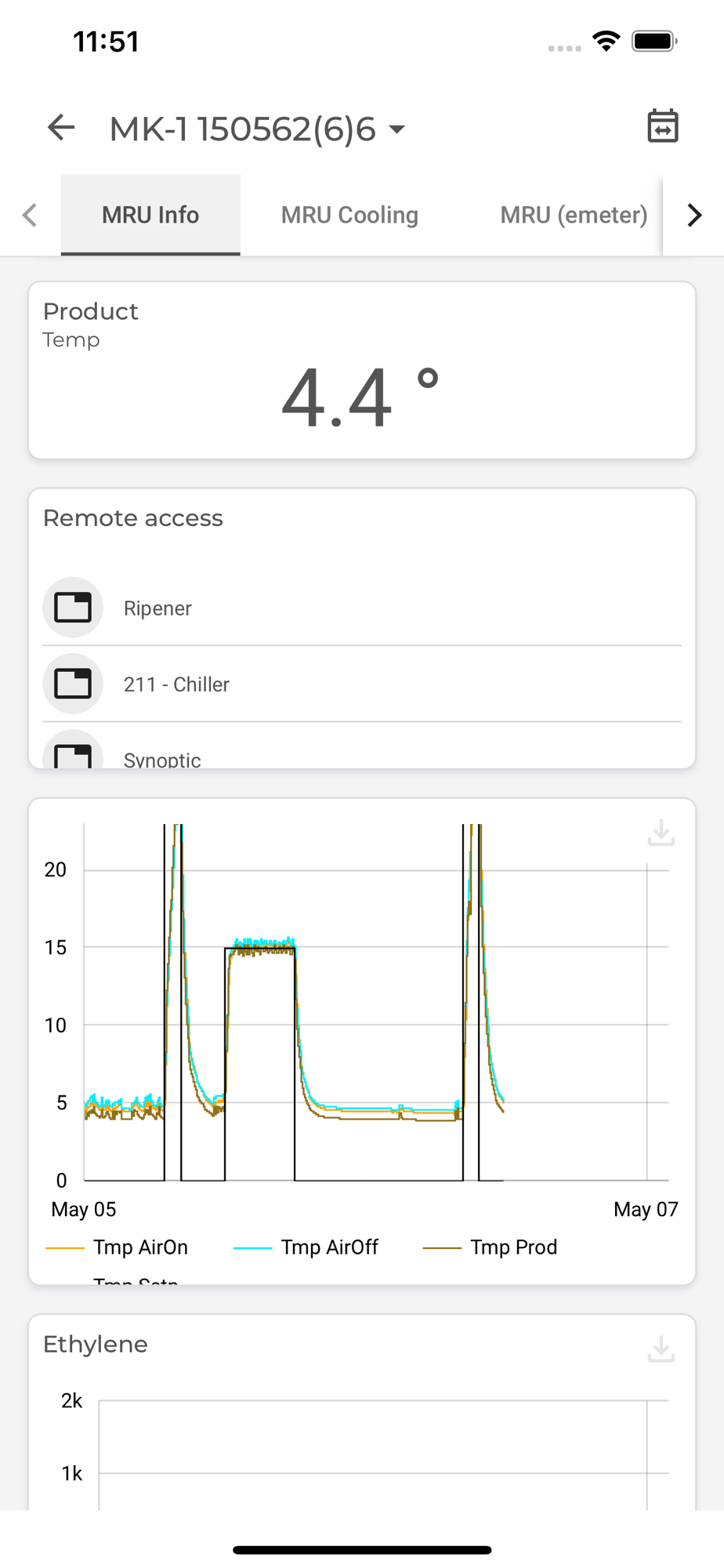Open the 211 - Chiller entry
The width and height of the screenshot is (724, 1568).
tap(362, 684)
